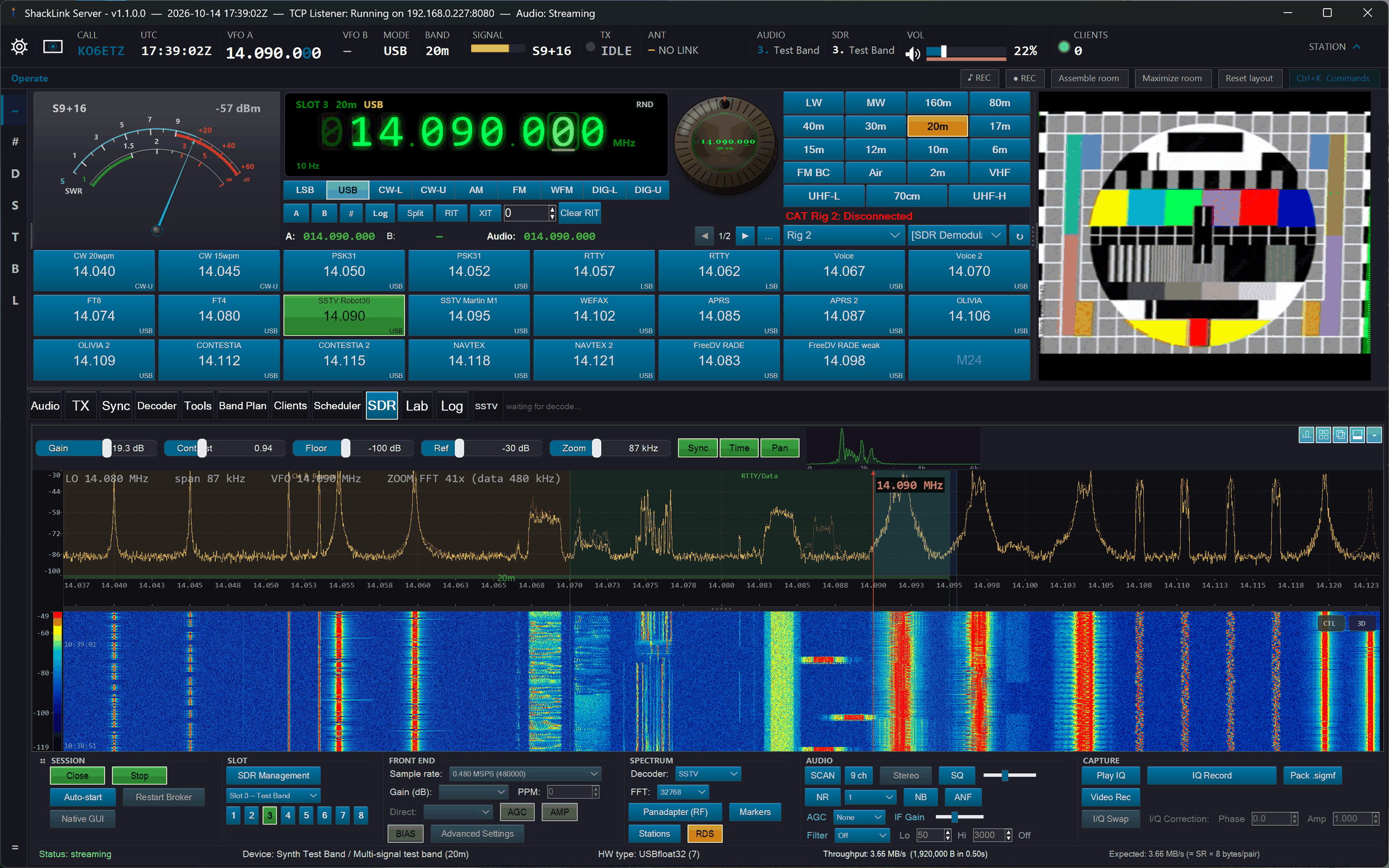The width and height of the screenshot is (1389, 868).
Task: Toggle Split operation
Action: pos(415,213)
